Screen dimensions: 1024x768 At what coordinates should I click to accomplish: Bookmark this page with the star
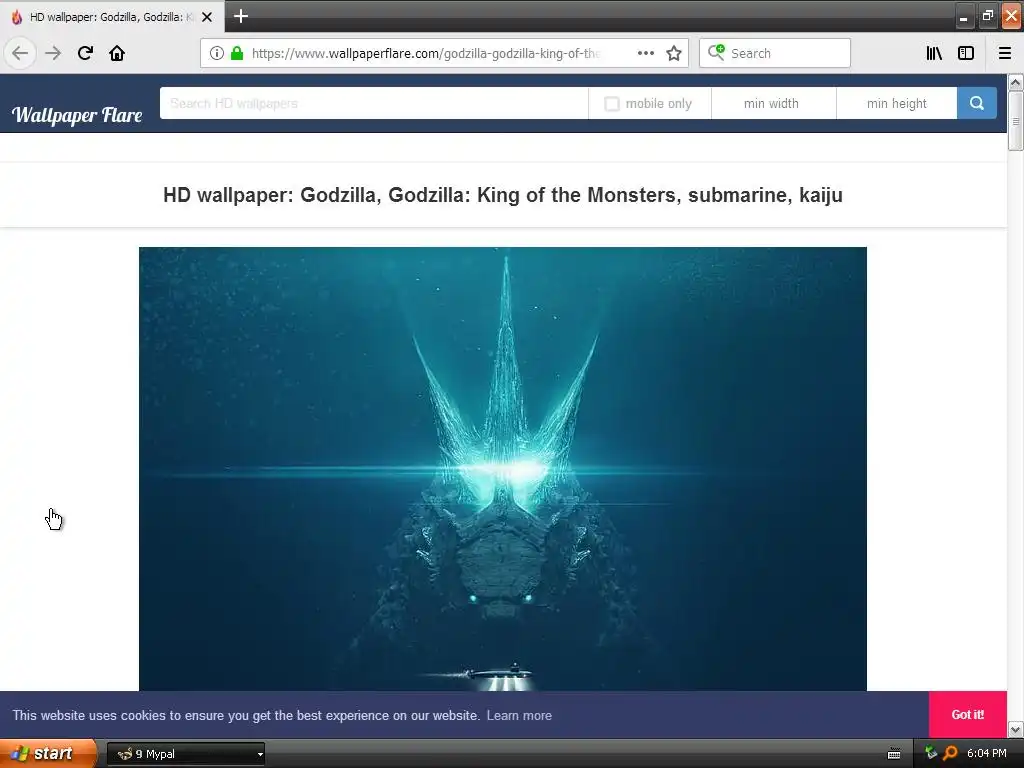coord(674,53)
